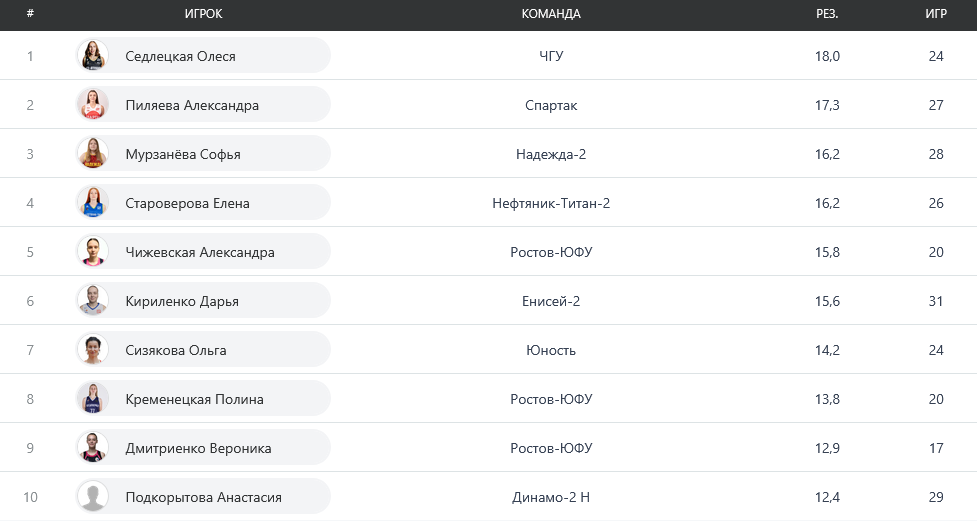Open the ЧГУ team link
This screenshot has width=977, height=532.
551,56
